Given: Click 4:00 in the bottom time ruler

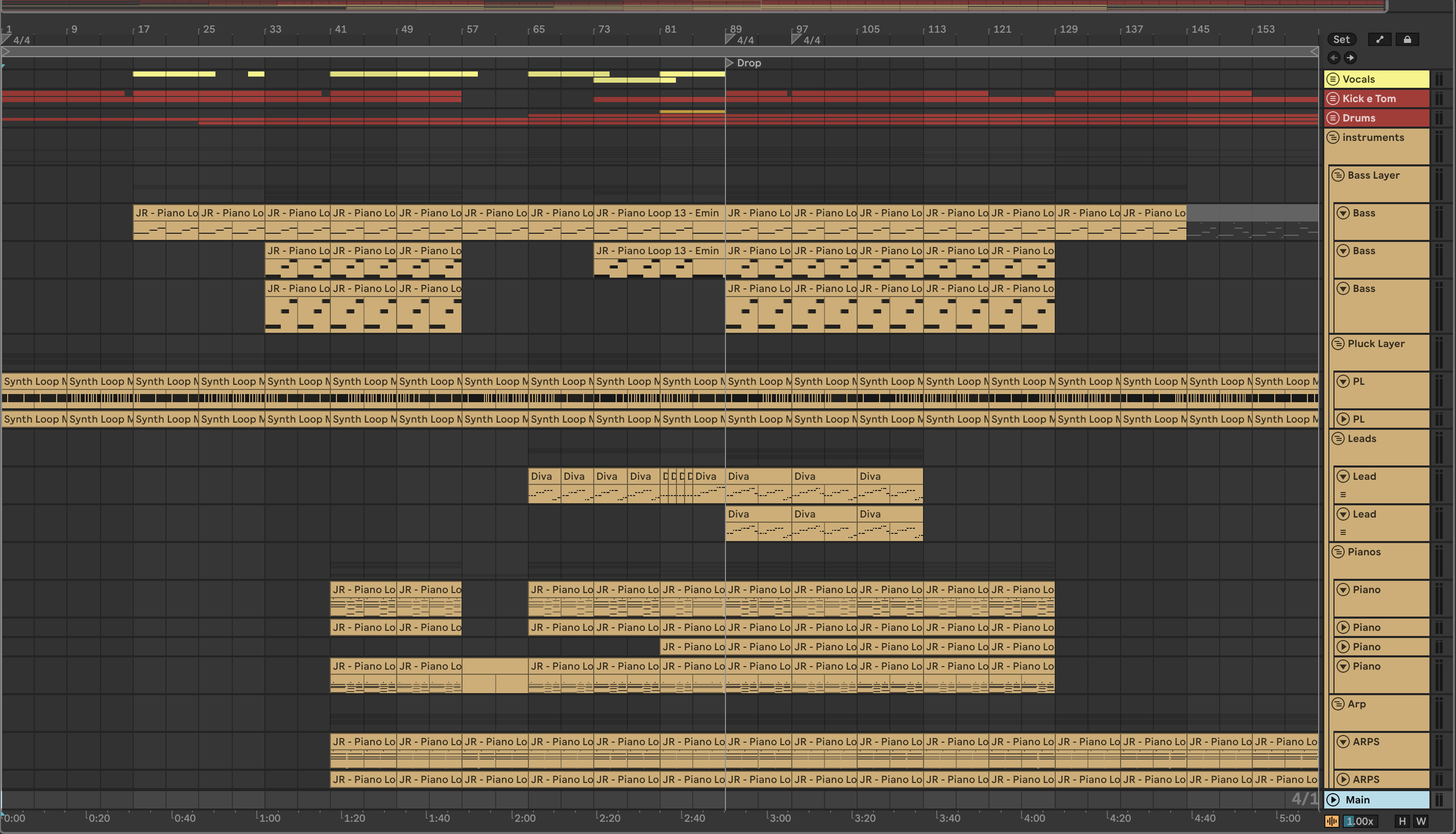Looking at the screenshot, I should pos(1034,818).
